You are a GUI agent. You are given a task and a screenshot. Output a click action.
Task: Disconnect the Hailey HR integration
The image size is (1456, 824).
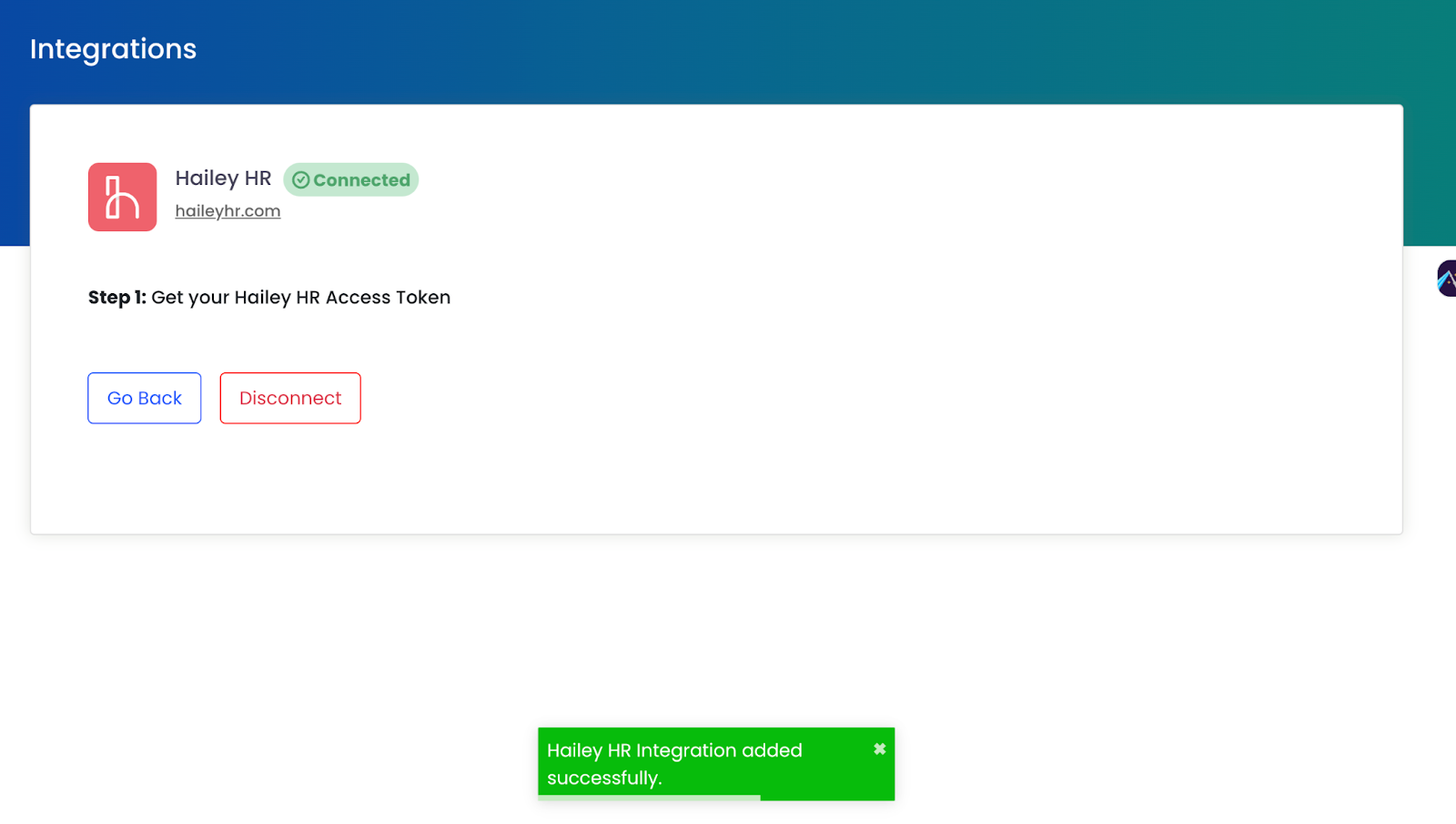[290, 398]
